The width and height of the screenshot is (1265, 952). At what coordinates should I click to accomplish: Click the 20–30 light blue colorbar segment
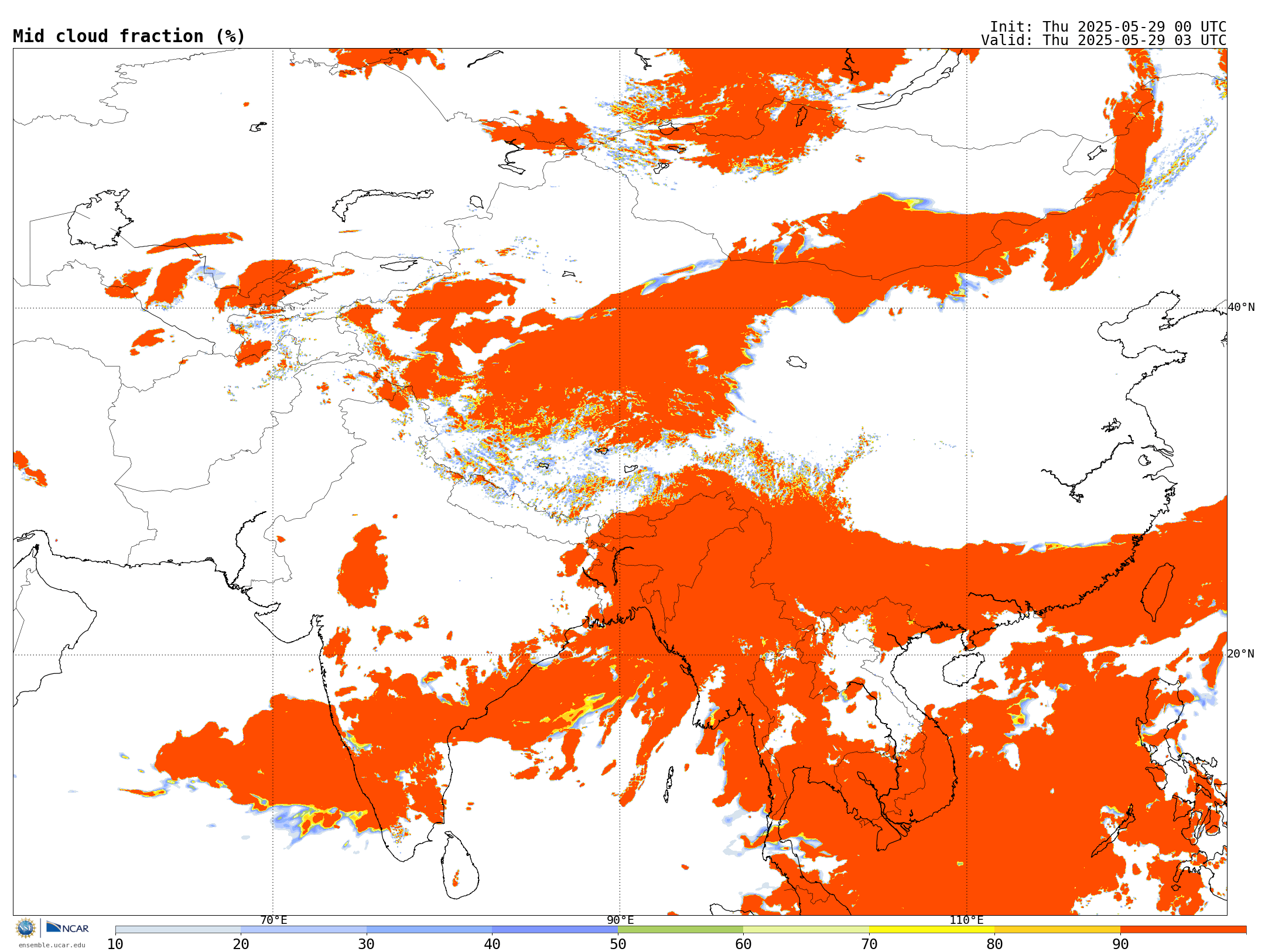tap(303, 930)
